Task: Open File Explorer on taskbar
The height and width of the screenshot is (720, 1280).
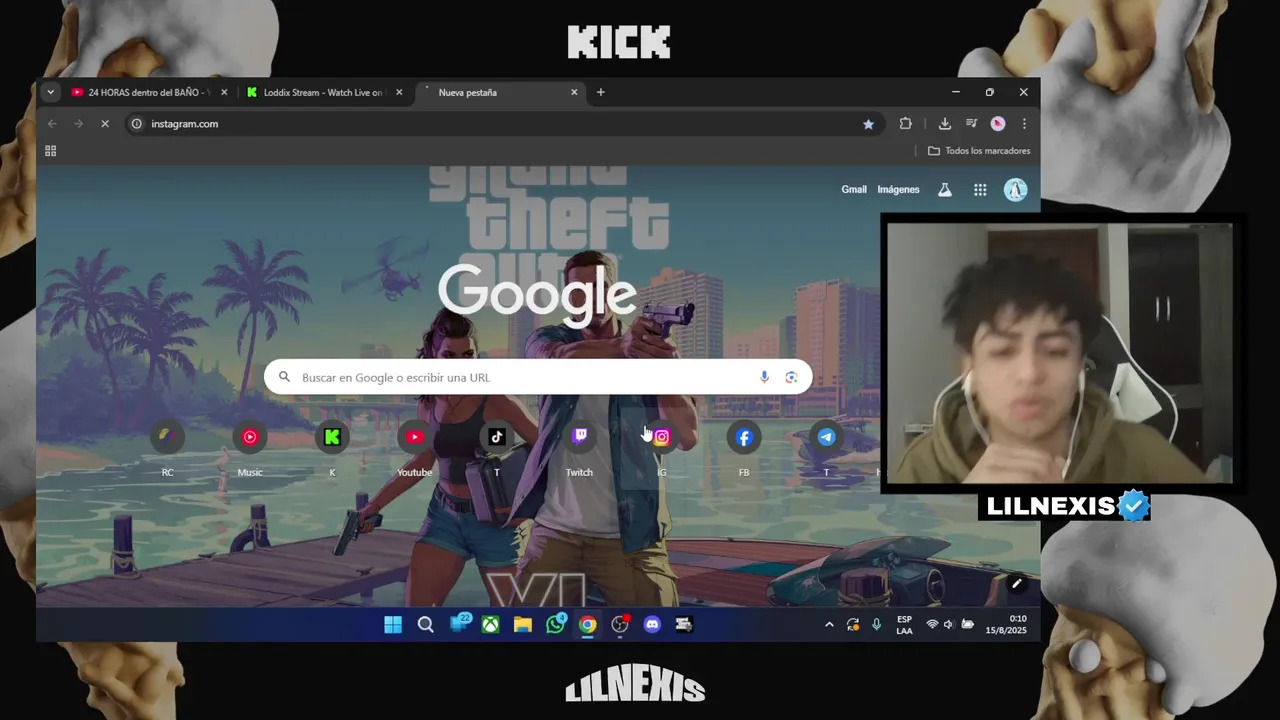Action: (522, 625)
